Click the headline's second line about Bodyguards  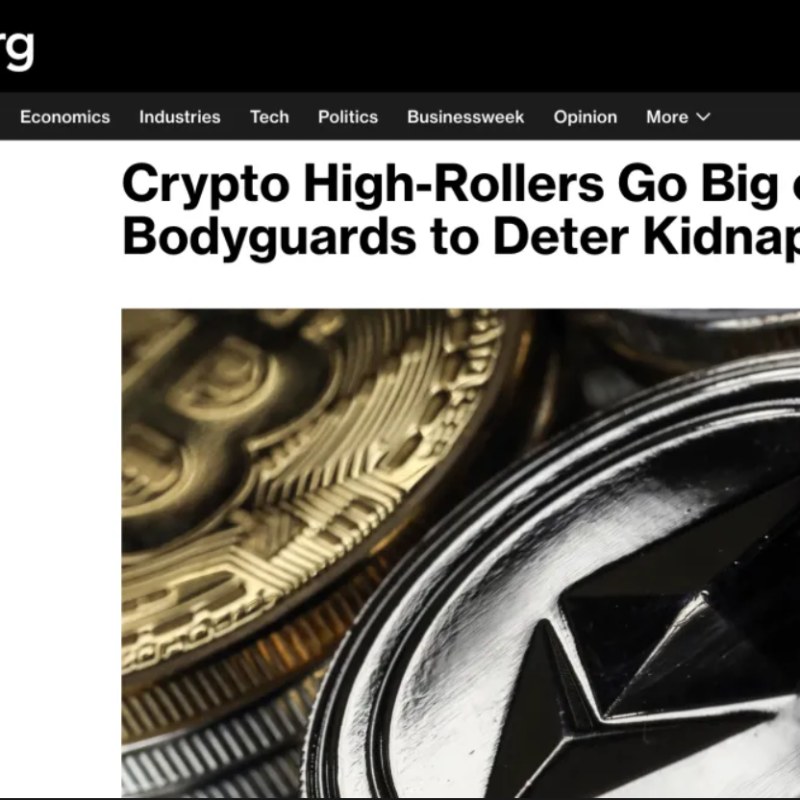(461, 237)
